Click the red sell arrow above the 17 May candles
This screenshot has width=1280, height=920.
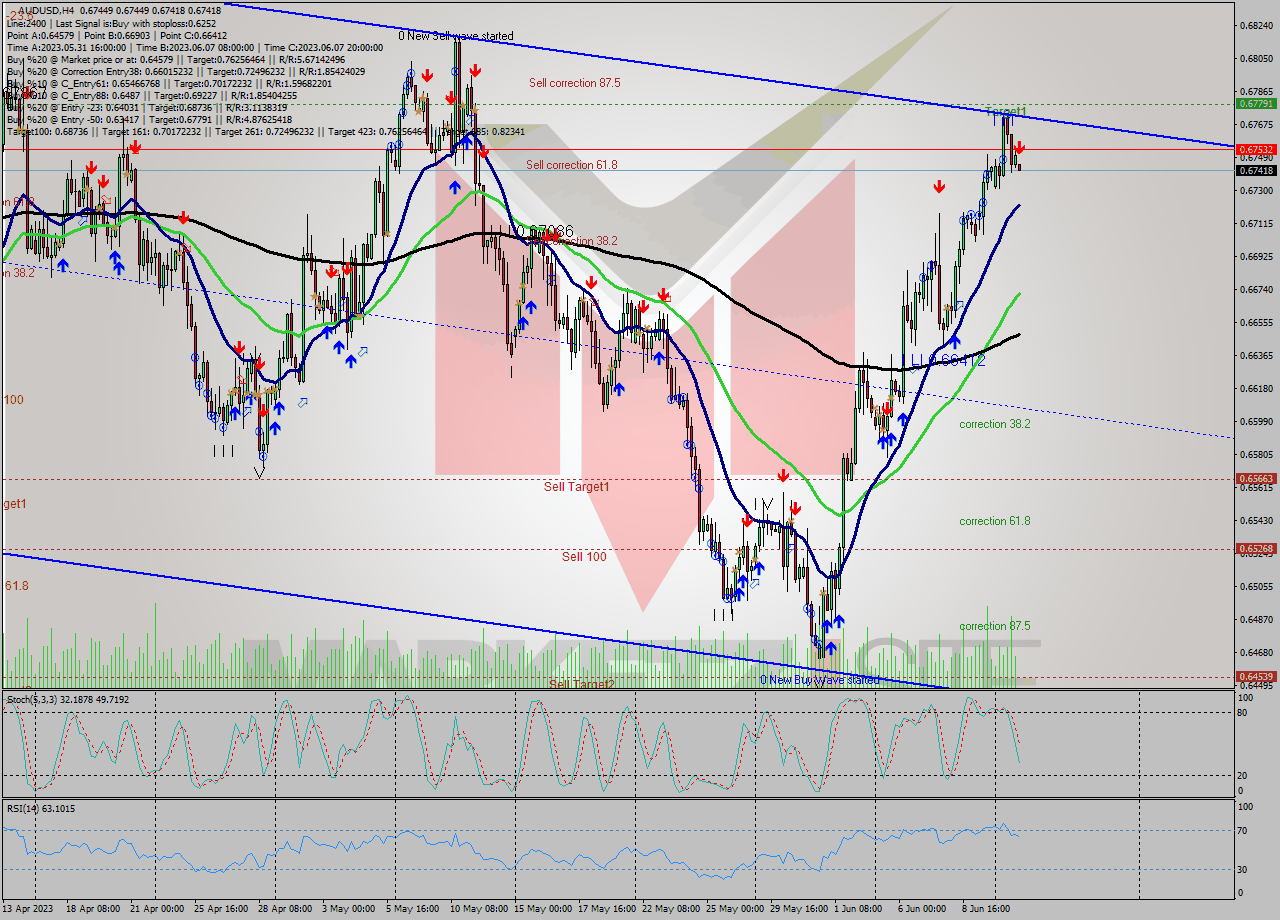click(593, 283)
